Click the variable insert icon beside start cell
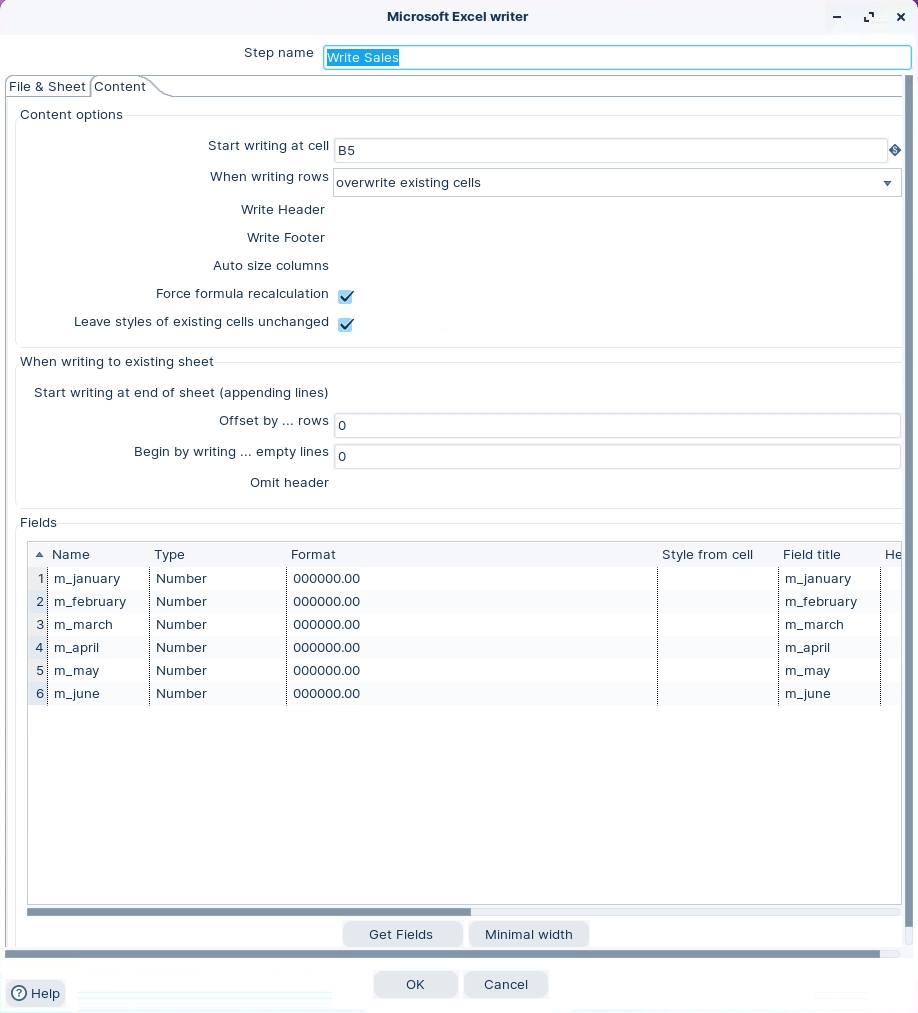 coord(894,150)
